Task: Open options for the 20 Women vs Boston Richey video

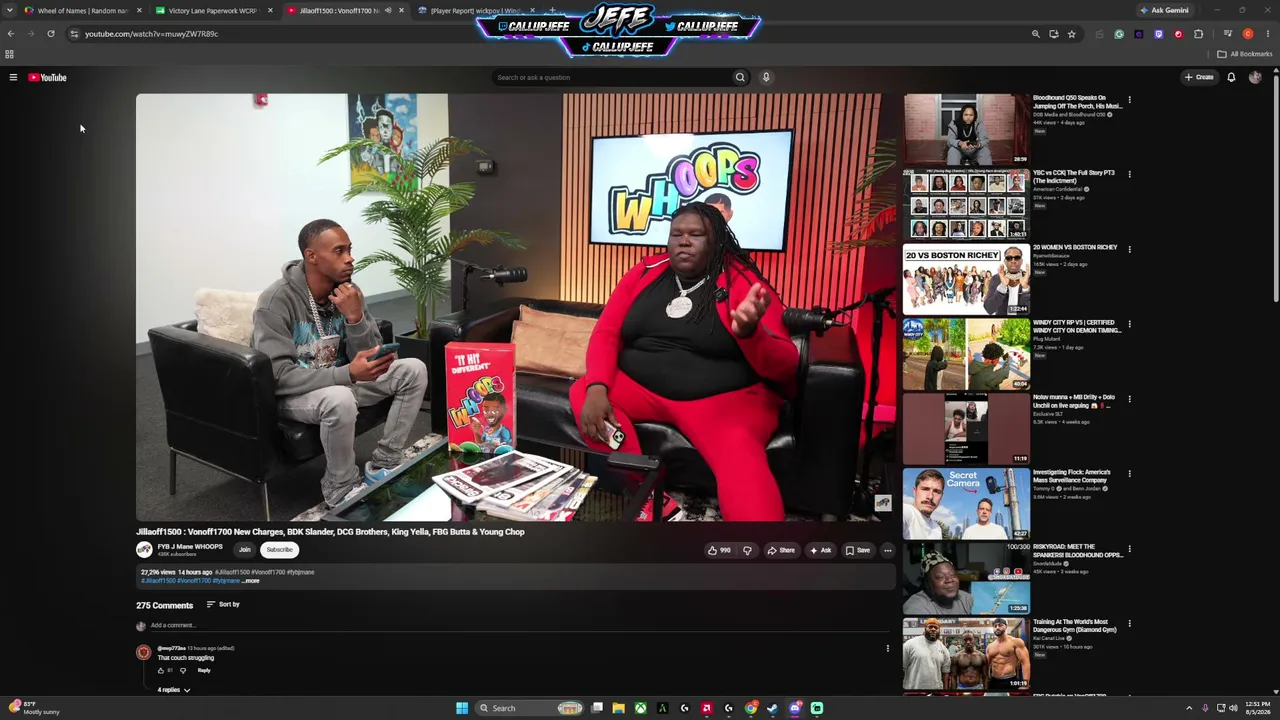Action: (1129, 249)
